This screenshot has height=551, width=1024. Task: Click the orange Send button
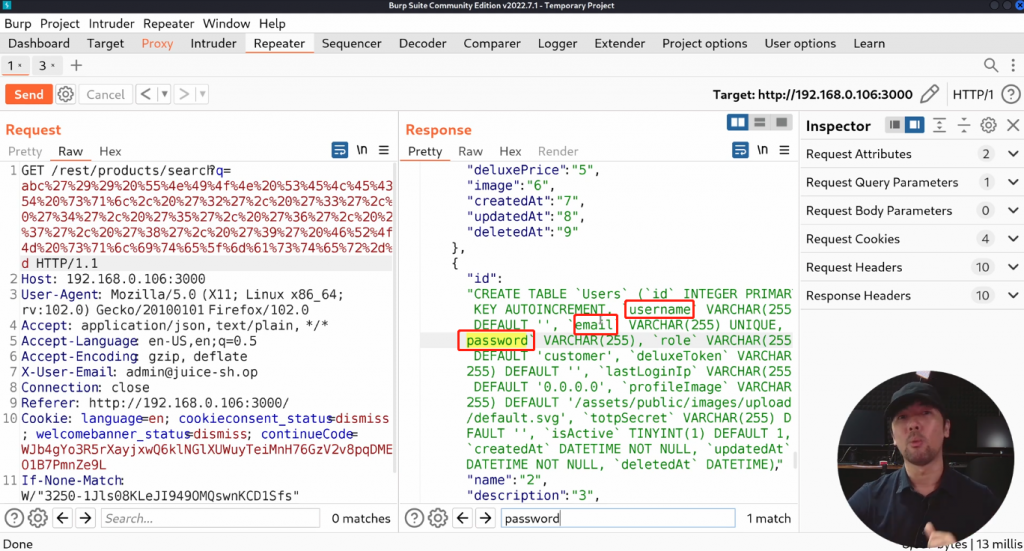29,94
